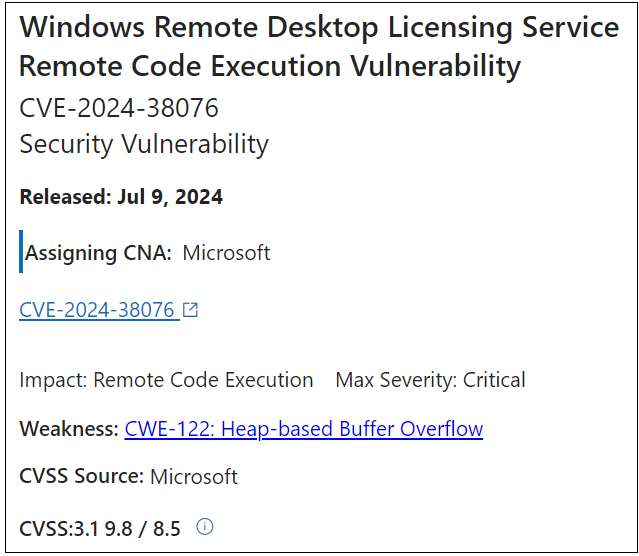Click the Impact: Remote Code Execution text
This screenshot has height=556, width=639.
(x=166, y=380)
